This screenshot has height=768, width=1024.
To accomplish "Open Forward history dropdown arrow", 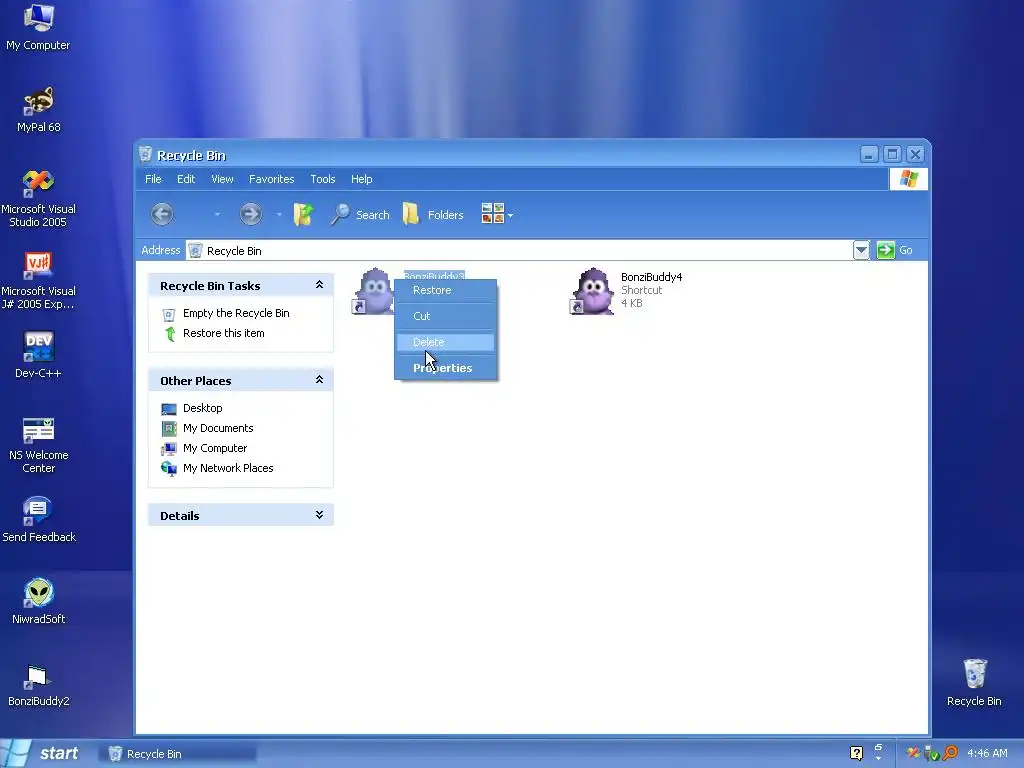I will 279,214.
